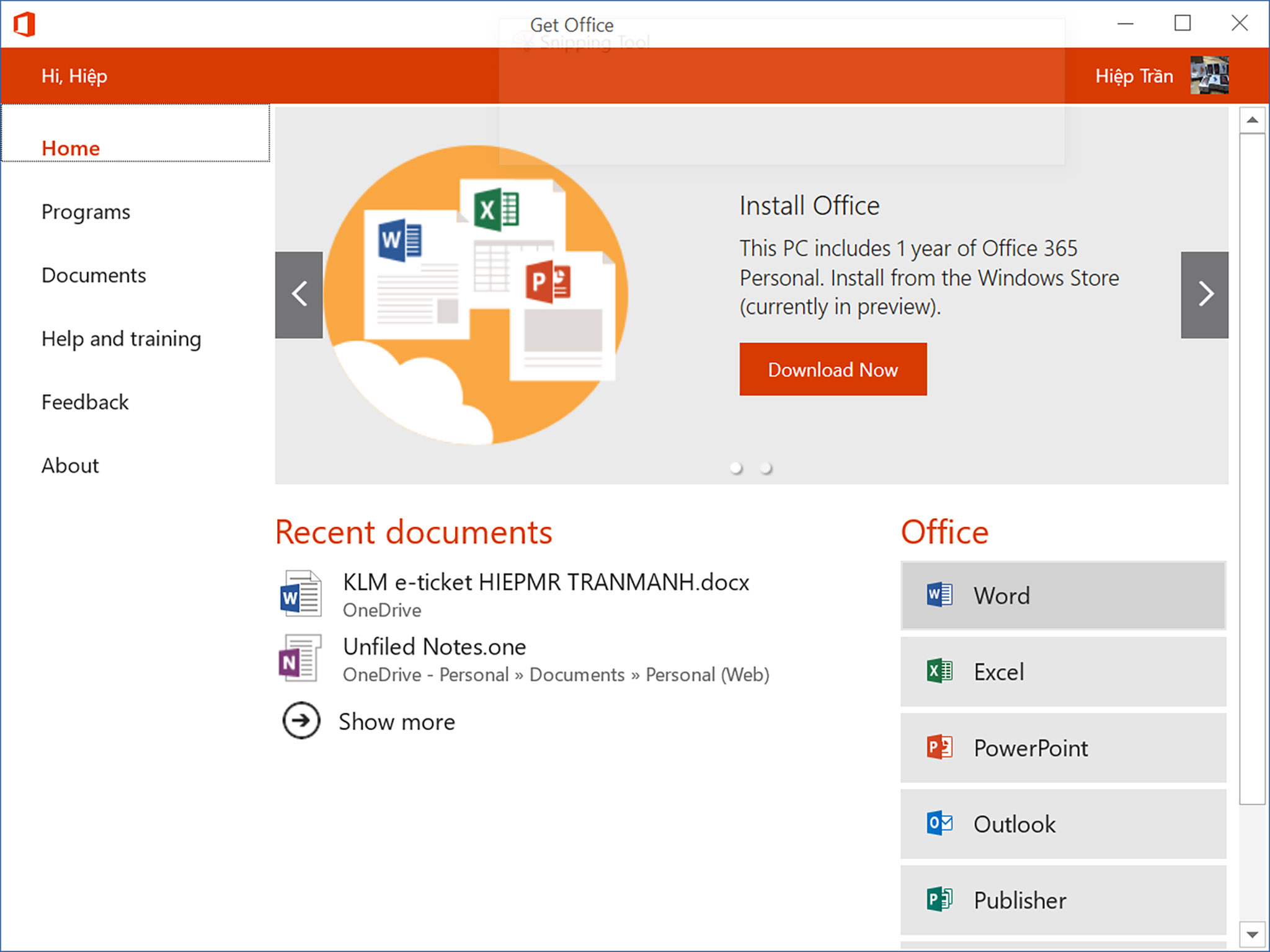Viewport: 1270px width, 952px height.
Task: Click the OneDrive path under Unfiled Notes
Action: tap(556, 675)
